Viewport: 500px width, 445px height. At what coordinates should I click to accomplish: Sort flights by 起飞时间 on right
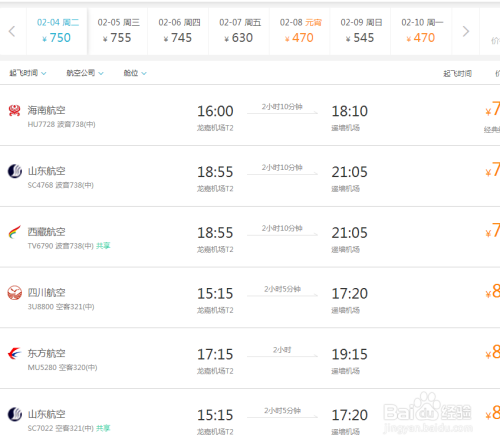[x=457, y=74]
